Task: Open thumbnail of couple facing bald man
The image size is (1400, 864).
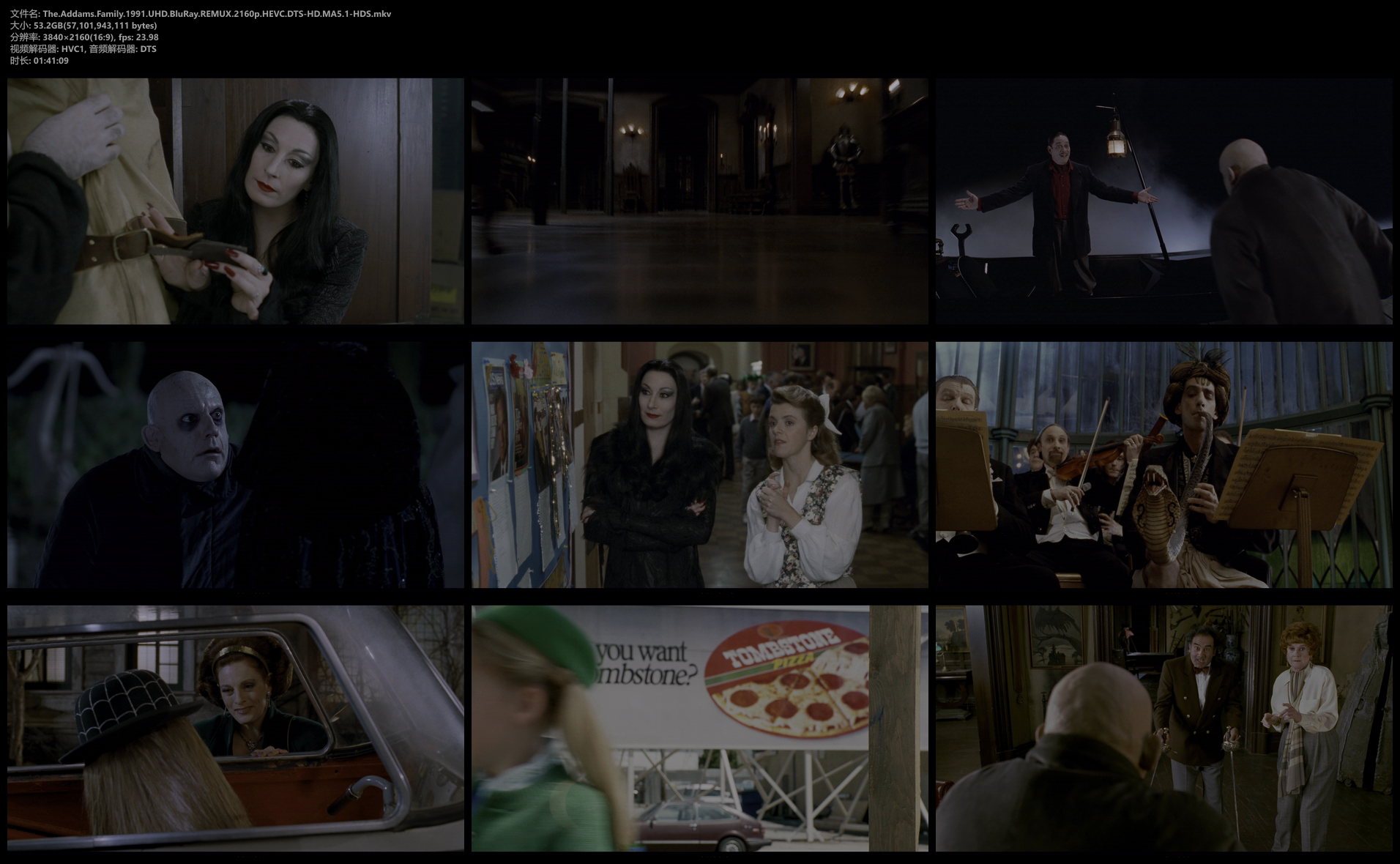Action: tap(1164, 729)
